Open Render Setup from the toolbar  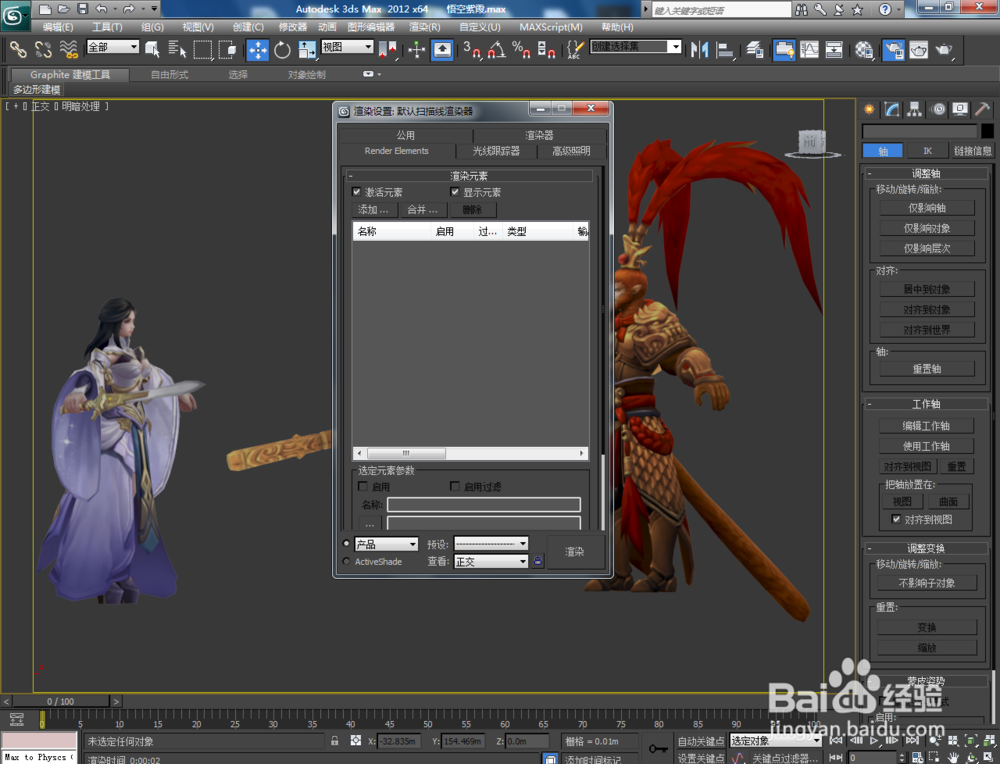(x=893, y=50)
